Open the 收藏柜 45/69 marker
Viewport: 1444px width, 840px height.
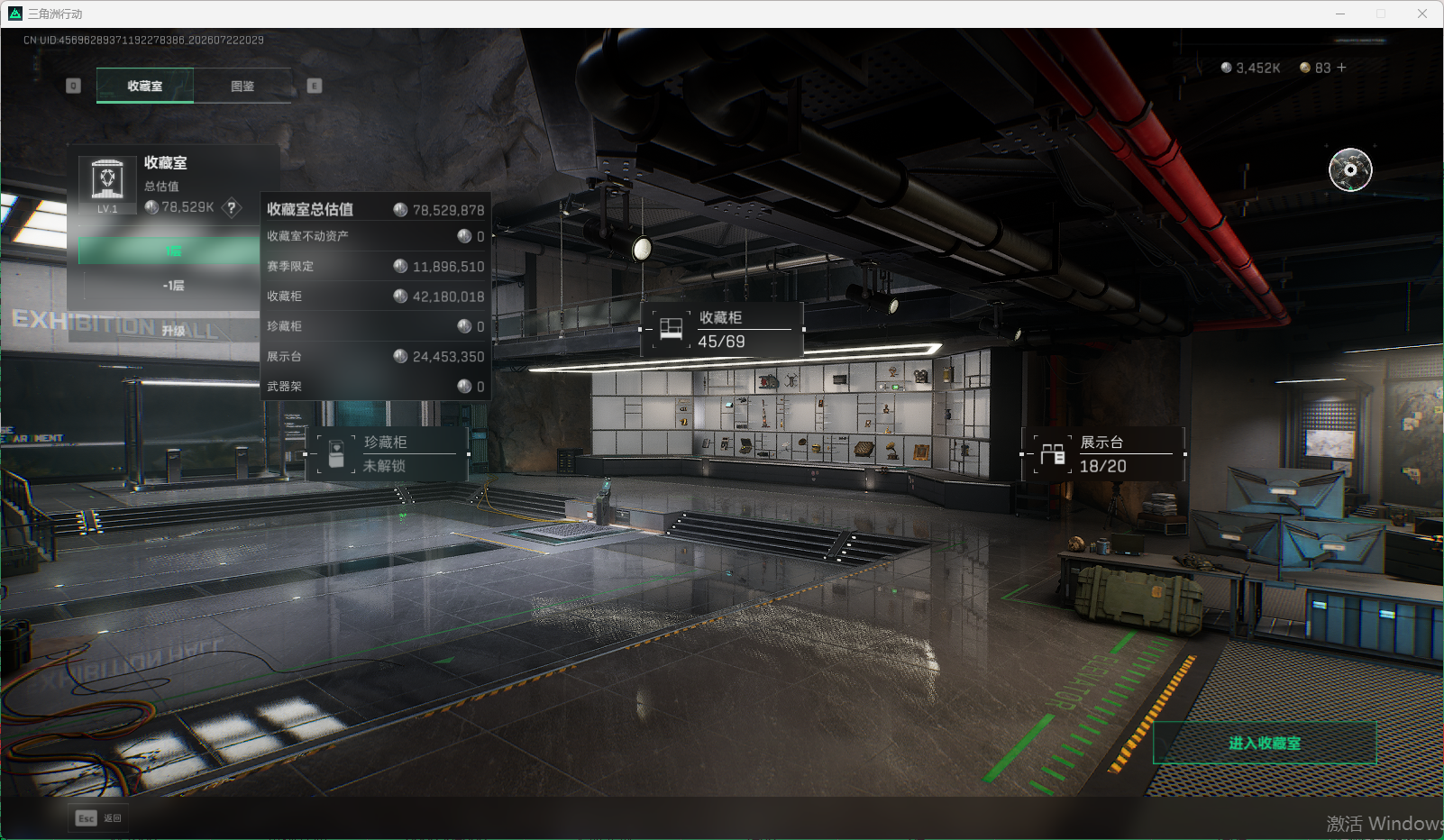(x=721, y=330)
